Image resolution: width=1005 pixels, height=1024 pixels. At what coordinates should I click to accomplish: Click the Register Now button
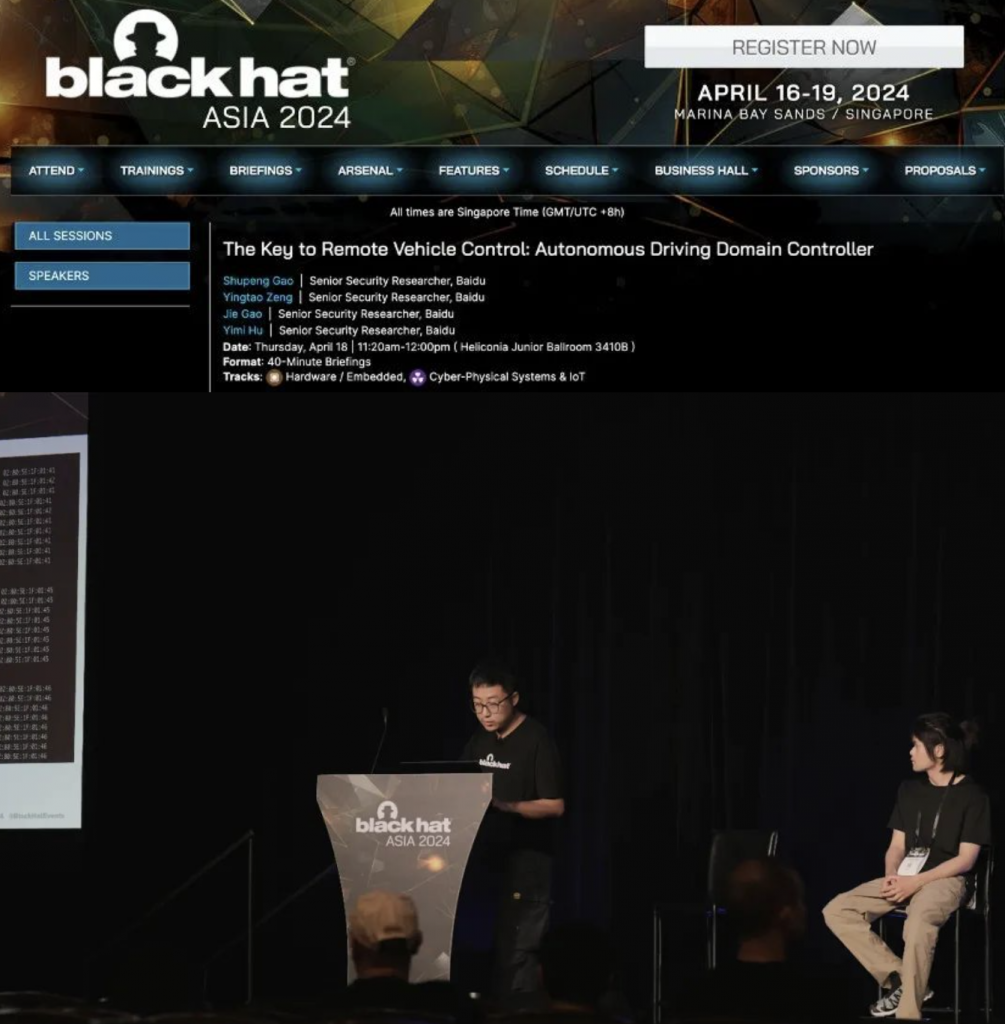(804, 47)
